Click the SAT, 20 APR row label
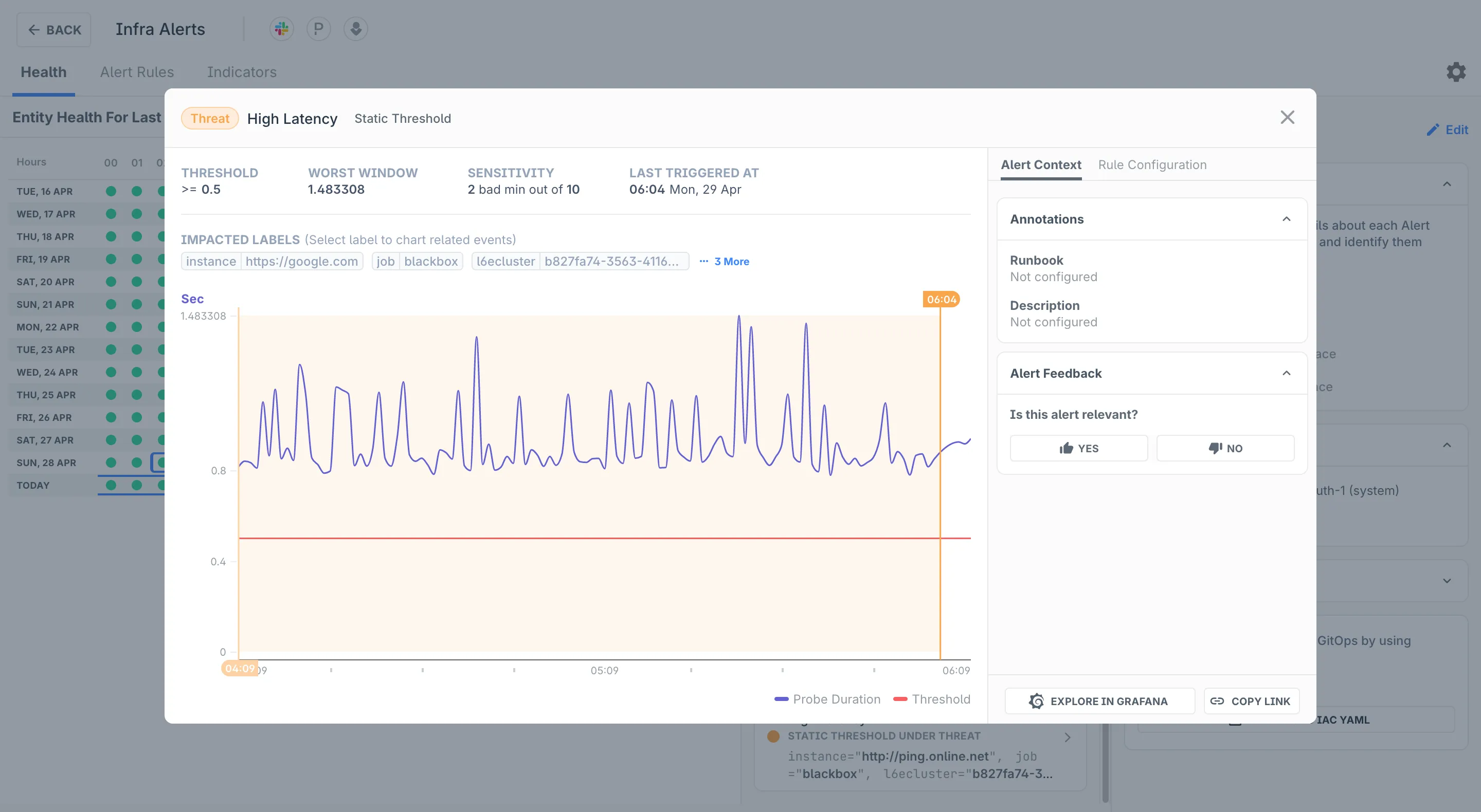 click(45, 282)
